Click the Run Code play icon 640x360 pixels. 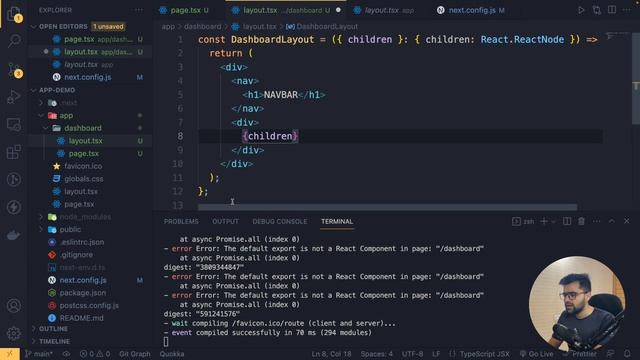[581, 10]
